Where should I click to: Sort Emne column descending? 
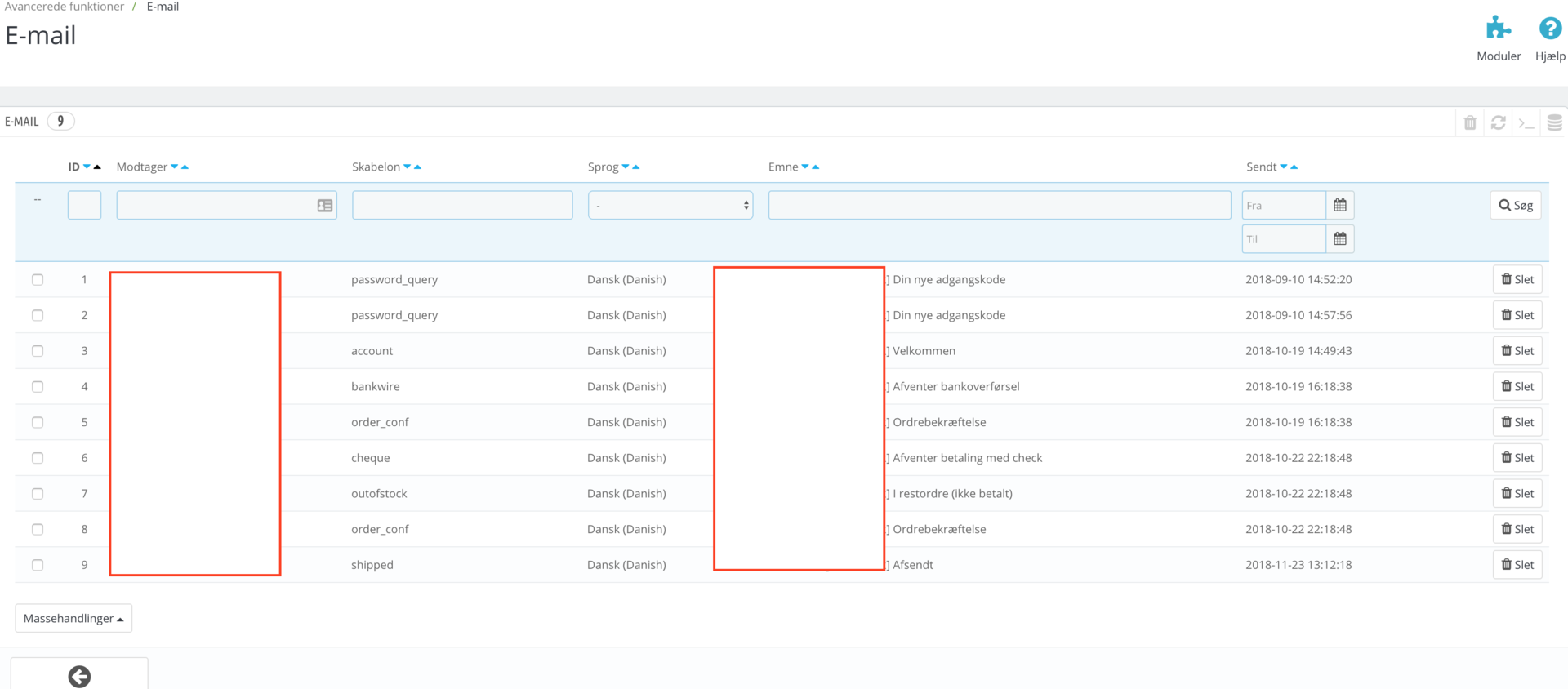(x=805, y=167)
